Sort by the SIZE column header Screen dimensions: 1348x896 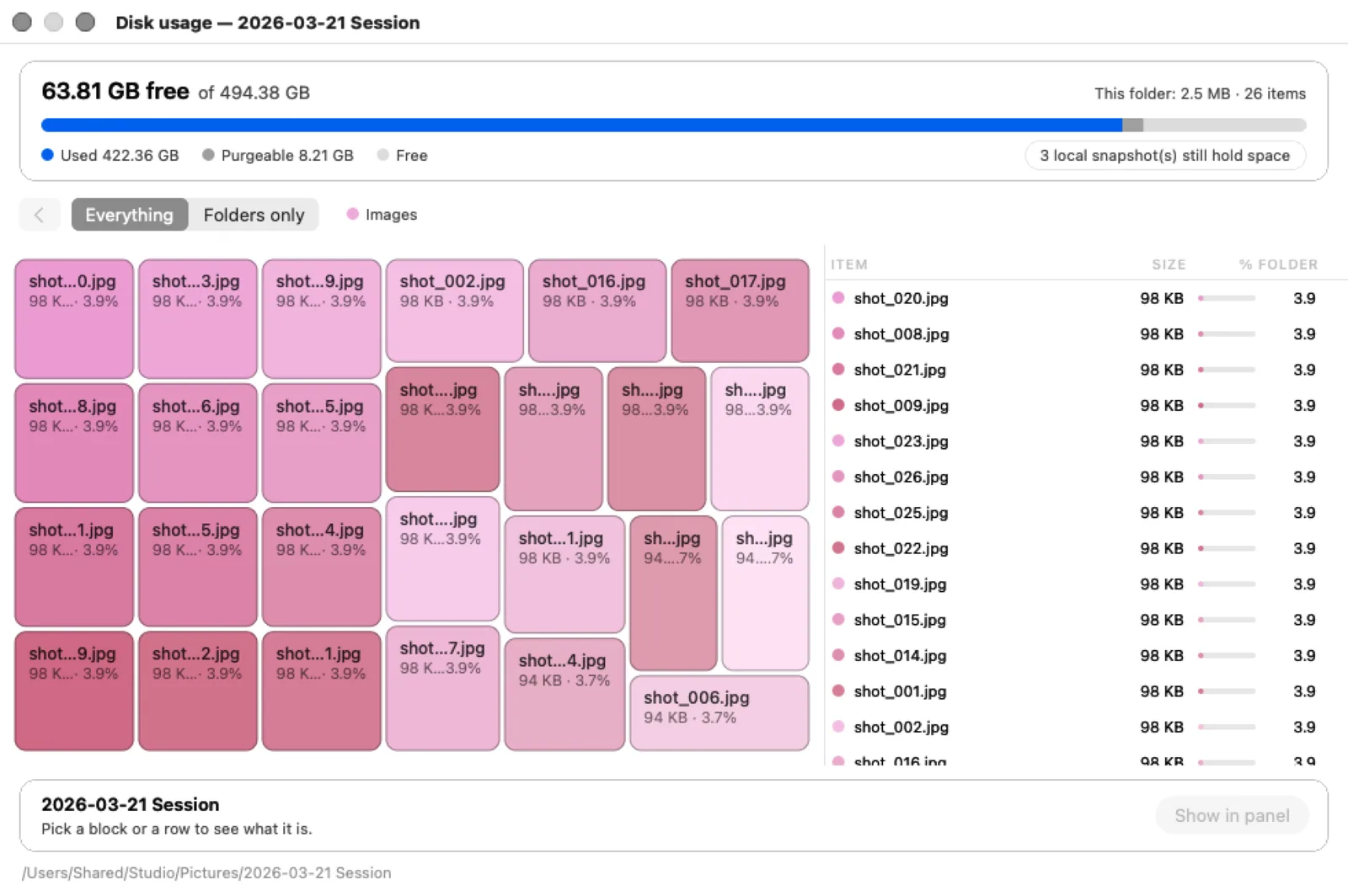(1169, 264)
